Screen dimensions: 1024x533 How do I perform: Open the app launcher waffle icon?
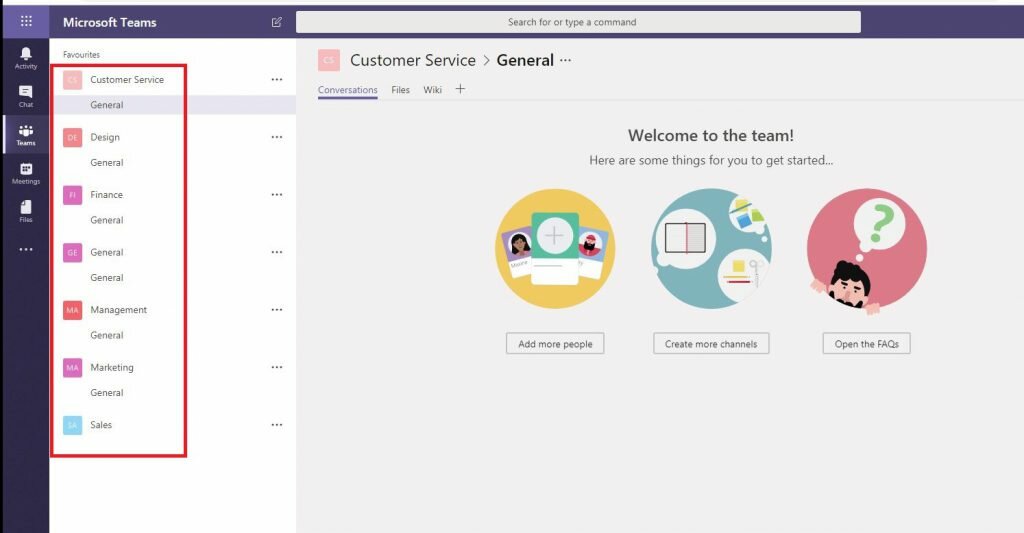tap(26, 22)
